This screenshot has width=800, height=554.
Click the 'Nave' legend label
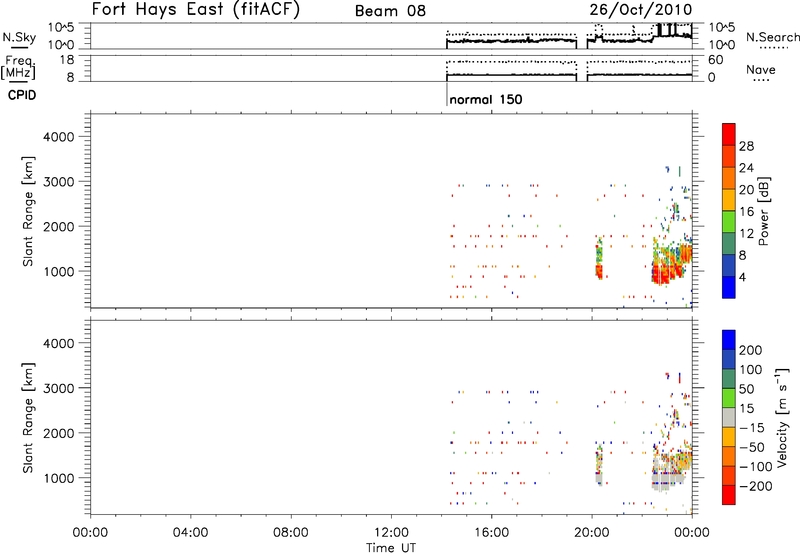pos(761,69)
